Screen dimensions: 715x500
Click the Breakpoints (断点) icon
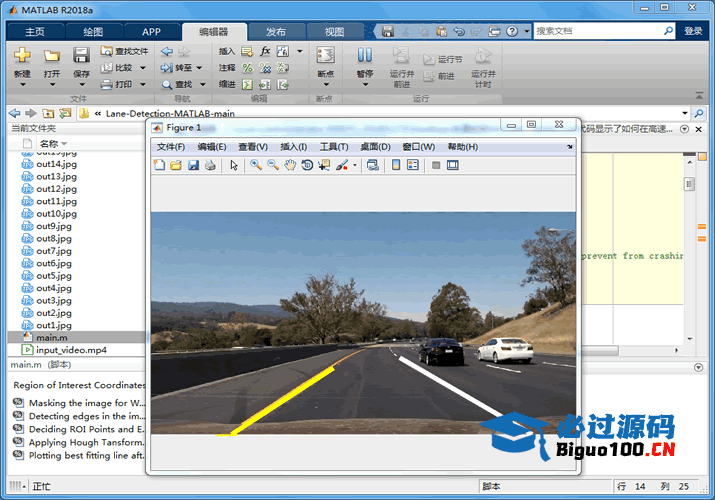pos(326,55)
